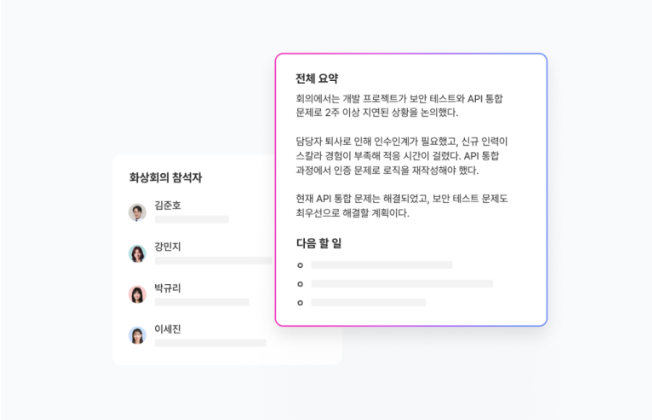Select participant name 박규리

click(x=168, y=287)
